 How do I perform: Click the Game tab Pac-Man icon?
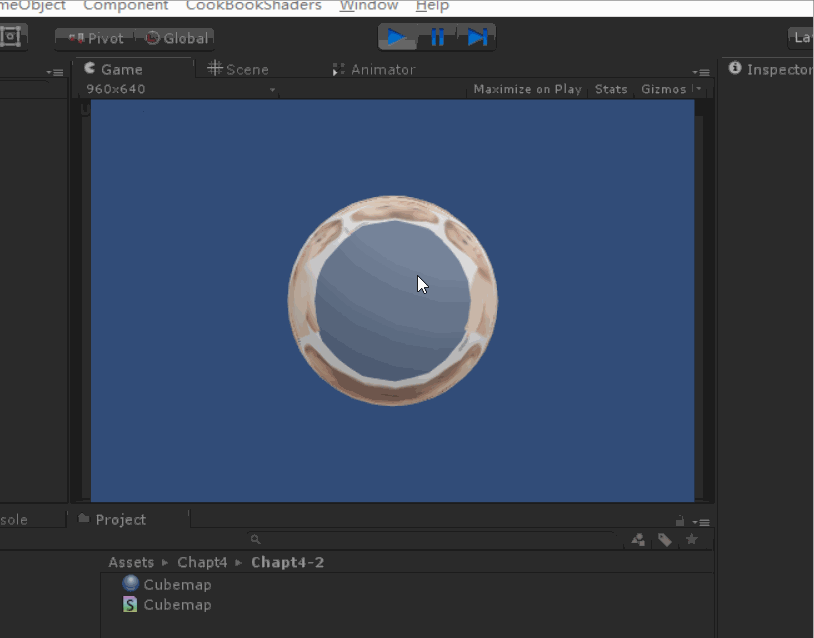(x=90, y=68)
